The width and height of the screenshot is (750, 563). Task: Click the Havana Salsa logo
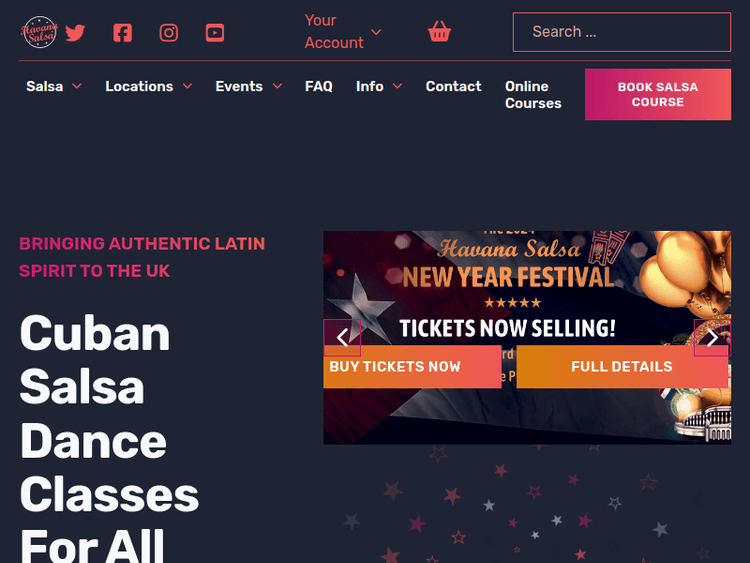point(40,32)
